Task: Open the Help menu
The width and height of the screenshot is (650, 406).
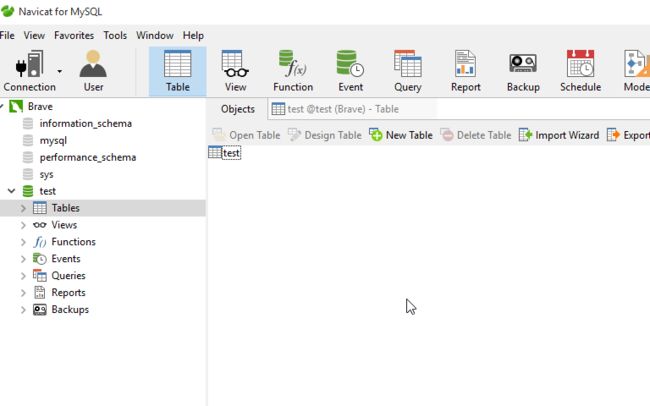Action: 193,36
